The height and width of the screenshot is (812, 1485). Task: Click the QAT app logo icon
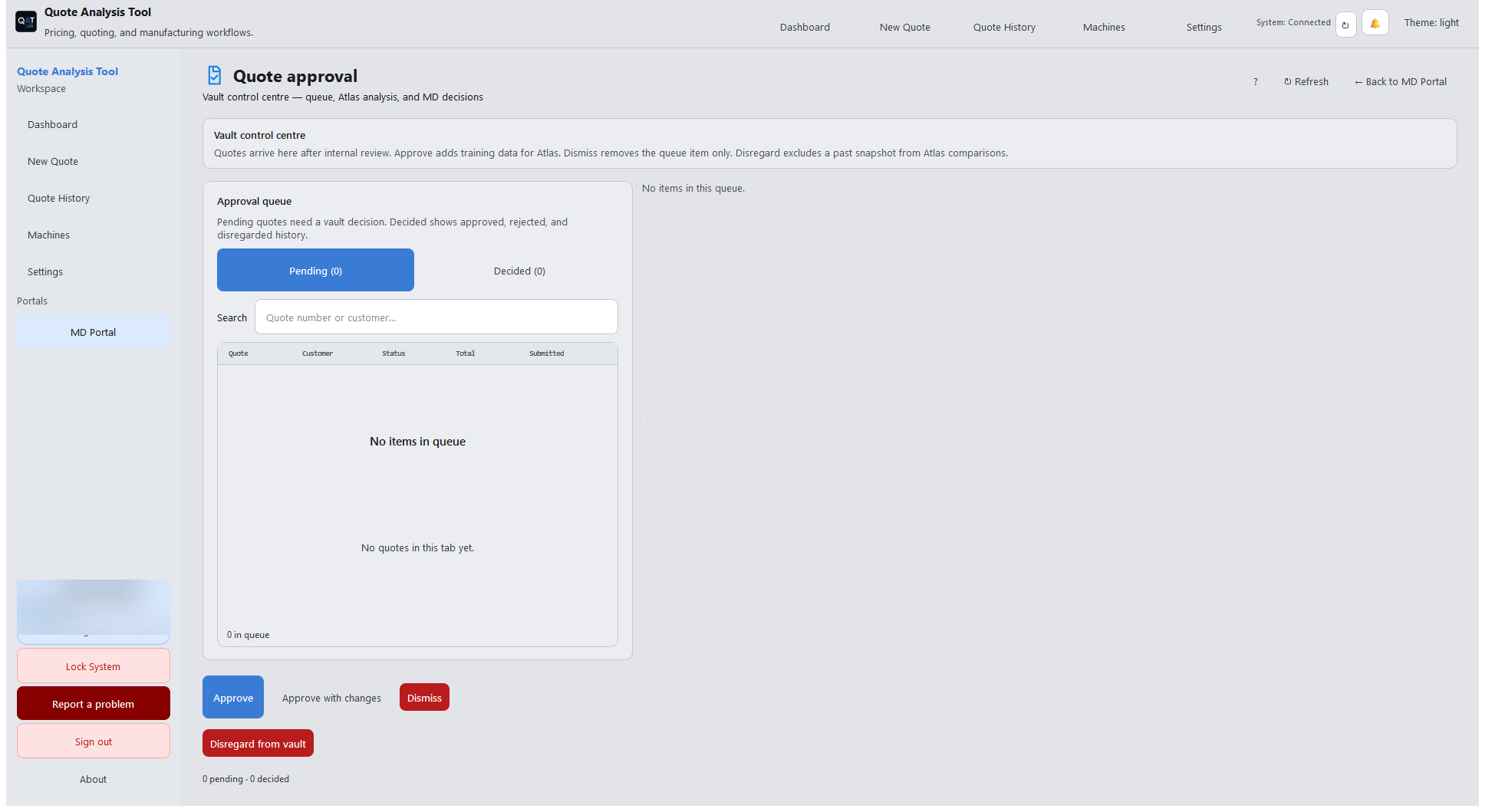coord(26,21)
